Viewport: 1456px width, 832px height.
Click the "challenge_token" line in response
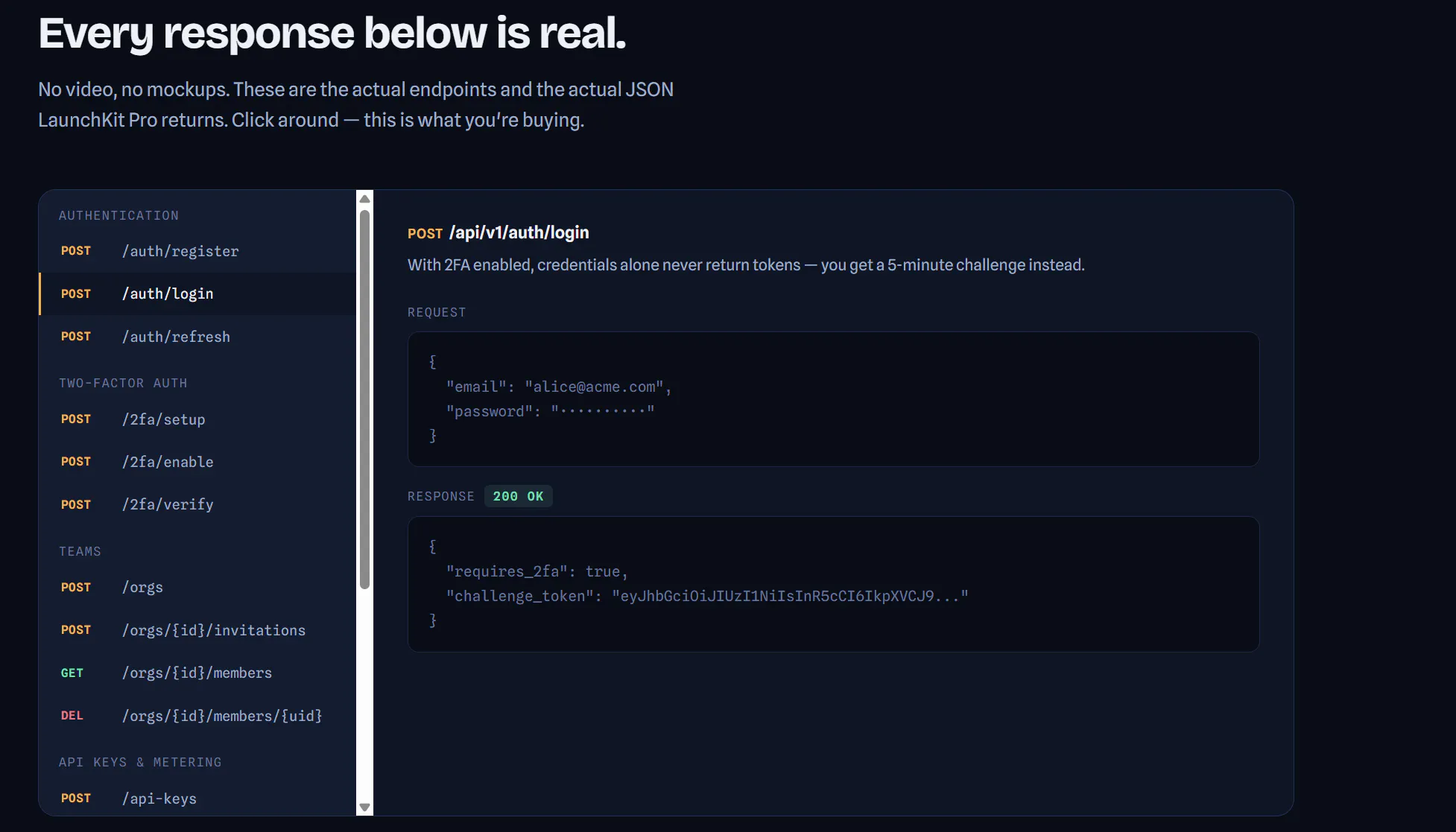point(707,596)
